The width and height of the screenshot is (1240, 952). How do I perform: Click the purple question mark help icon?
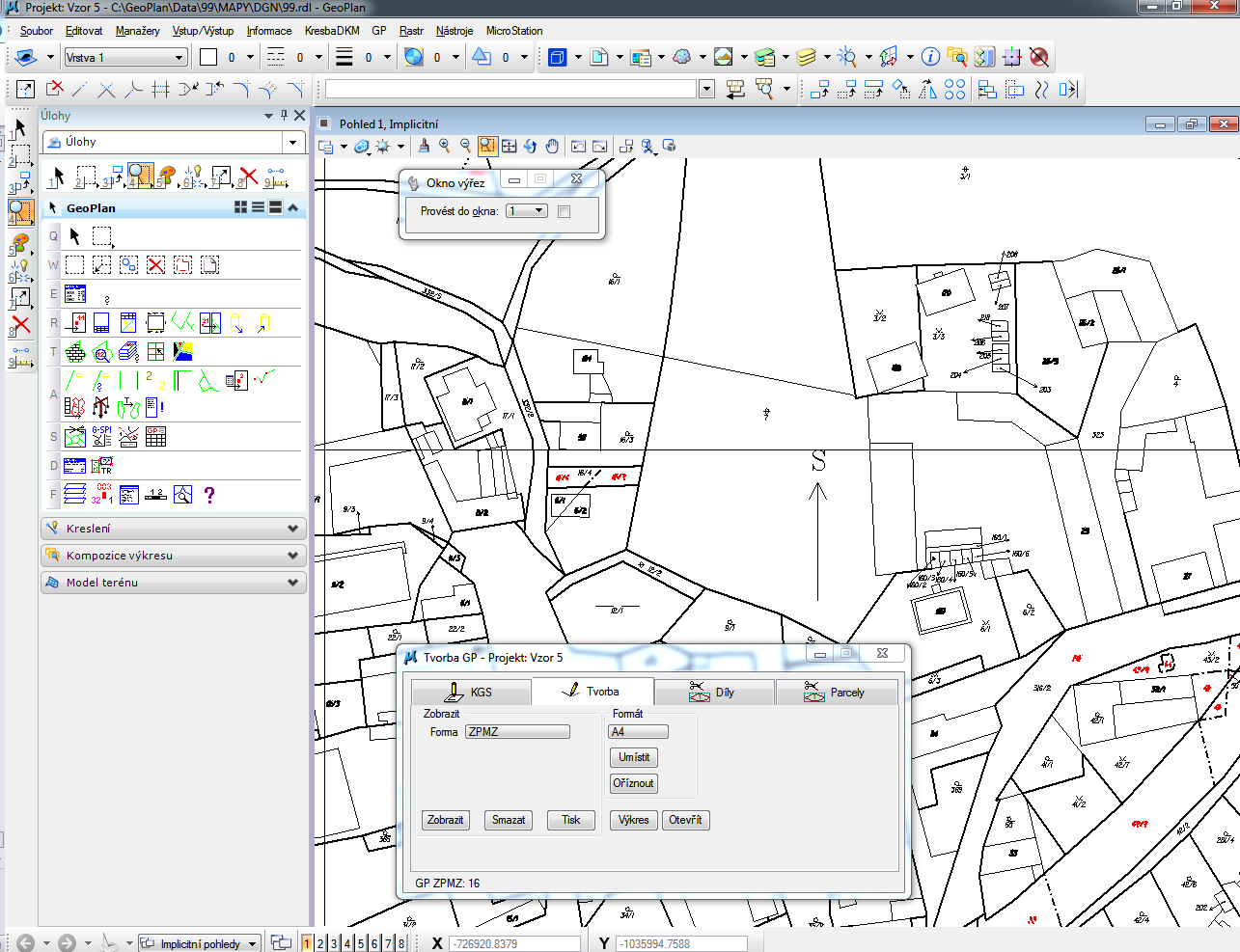pos(209,495)
